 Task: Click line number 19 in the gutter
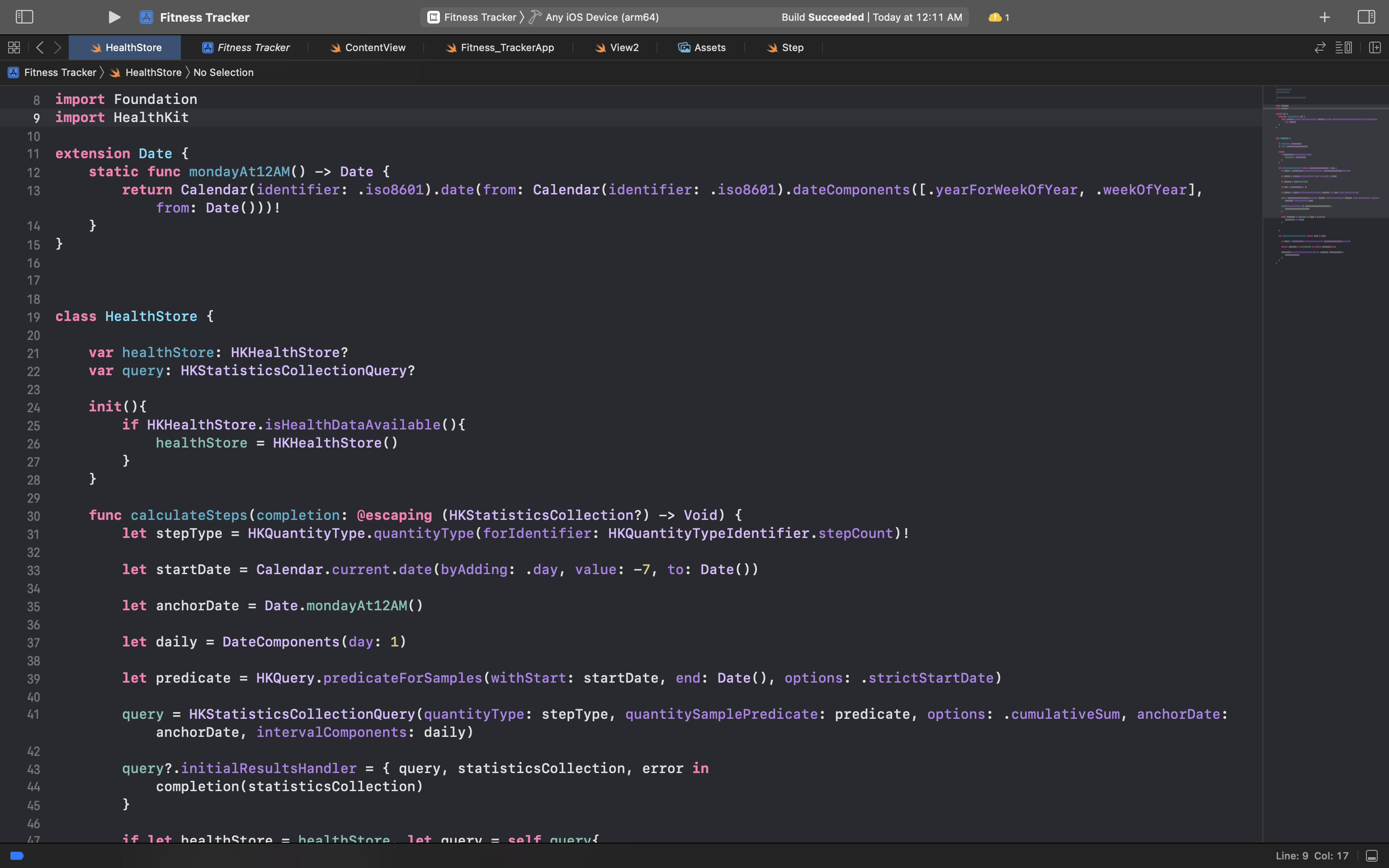(33, 317)
